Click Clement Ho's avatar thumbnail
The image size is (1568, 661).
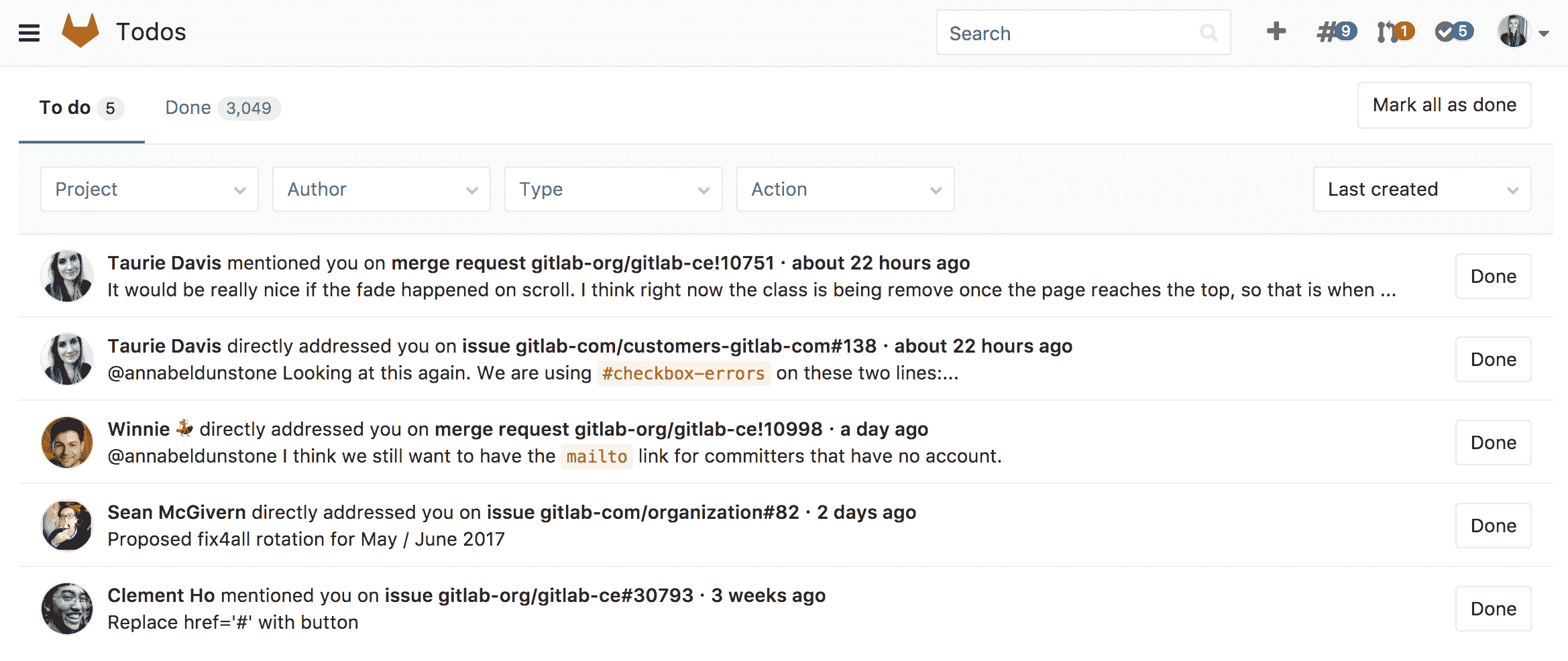click(67, 609)
